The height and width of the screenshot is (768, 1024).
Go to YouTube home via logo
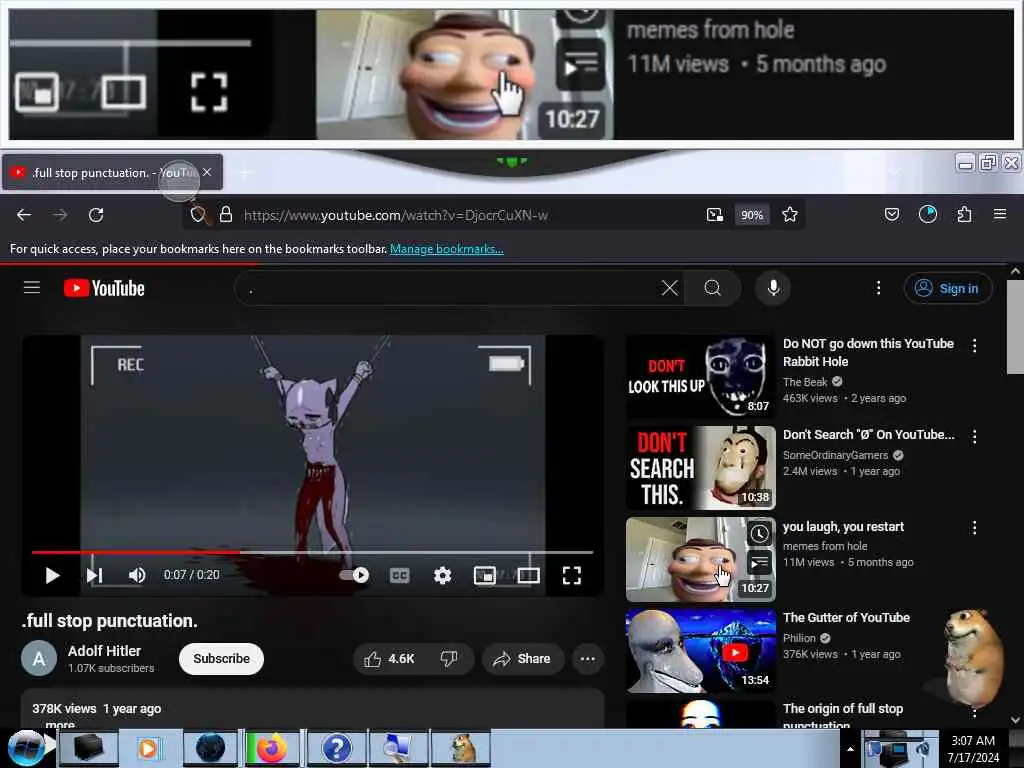pos(104,288)
